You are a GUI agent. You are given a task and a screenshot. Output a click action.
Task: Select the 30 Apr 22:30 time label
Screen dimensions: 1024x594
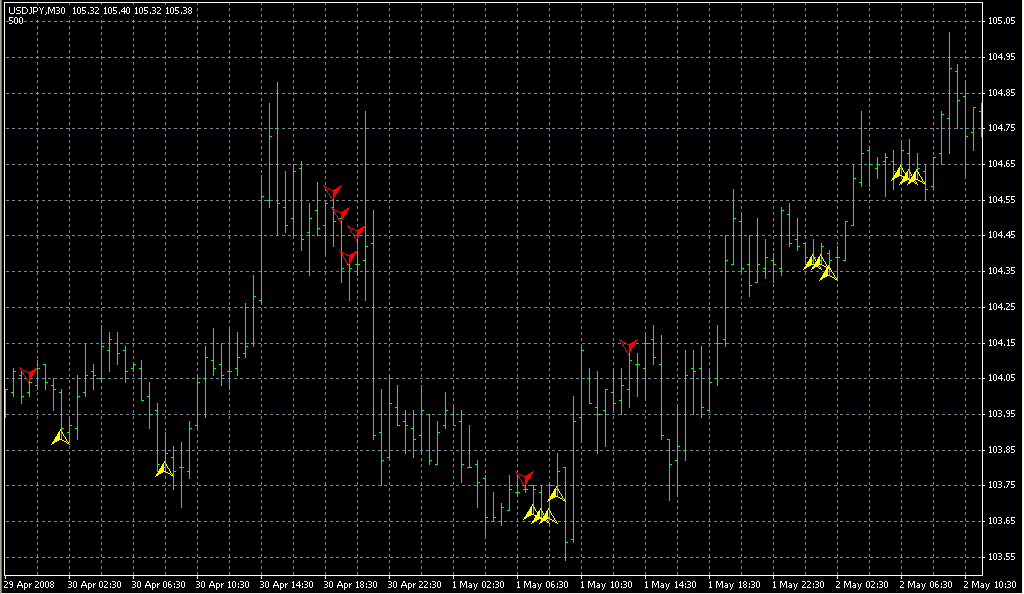pos(414,585)
